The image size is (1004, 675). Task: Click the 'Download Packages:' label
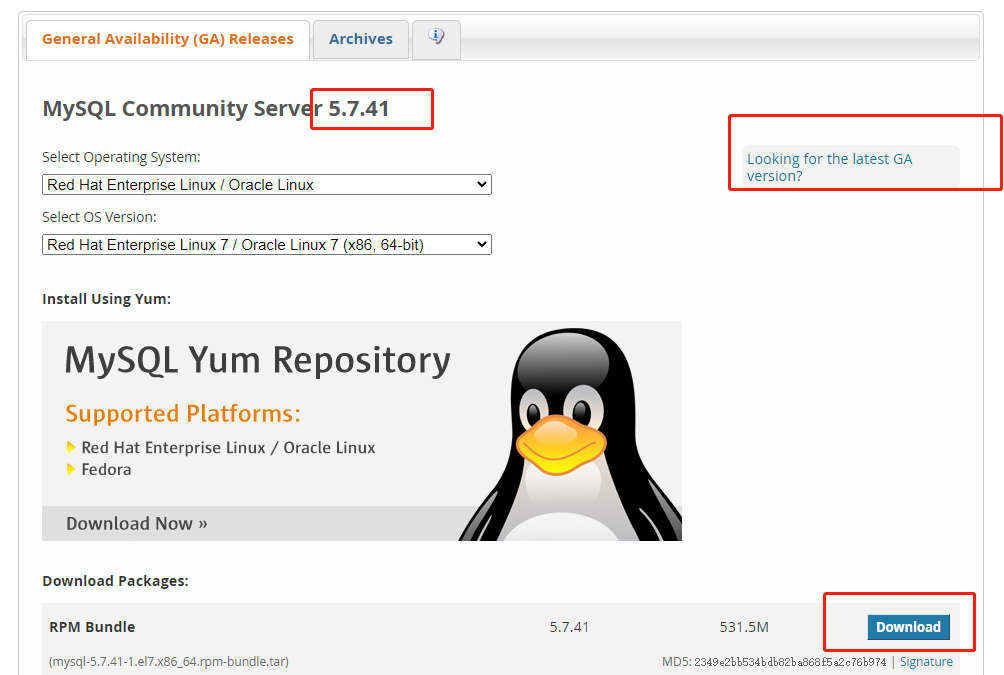115,581
